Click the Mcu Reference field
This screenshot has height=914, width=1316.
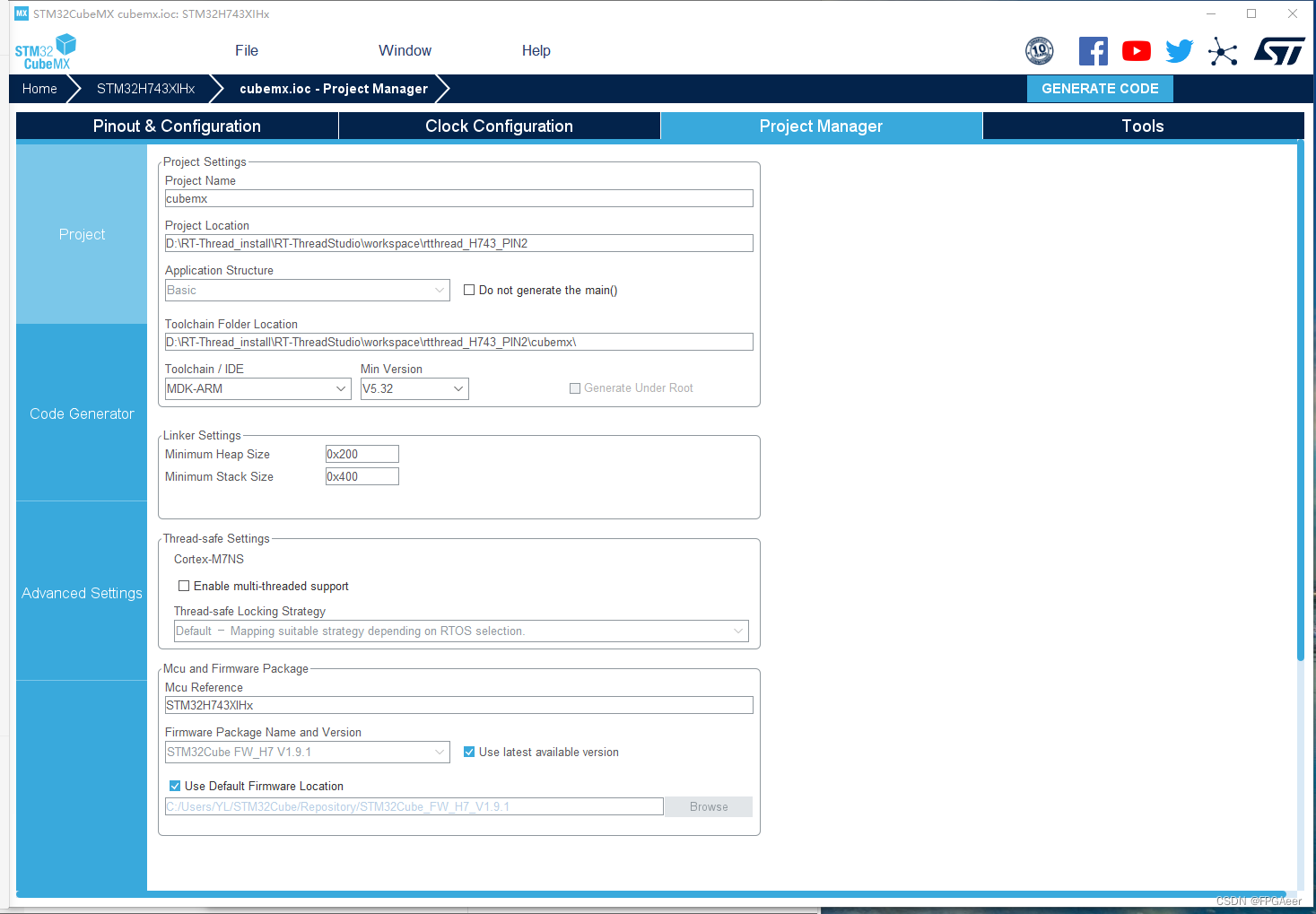click(x=459, y=705)
